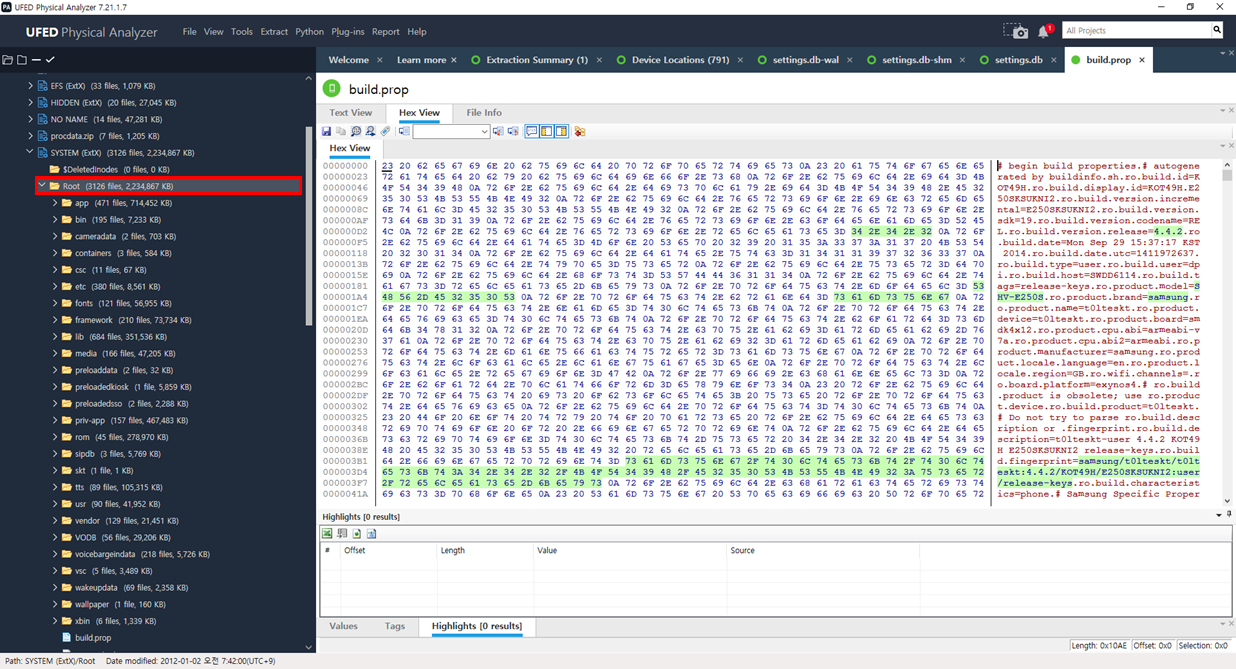Toggle the right pane layout button
Image resolution: width=1236 pixels, height=669 pixels.
click(x=562, y=131)
